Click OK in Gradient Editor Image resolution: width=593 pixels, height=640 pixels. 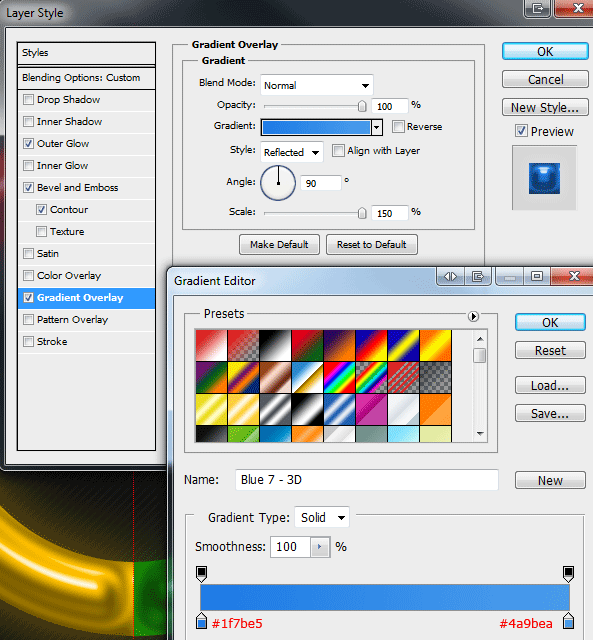pyautogui.click(x=550, y=322)
